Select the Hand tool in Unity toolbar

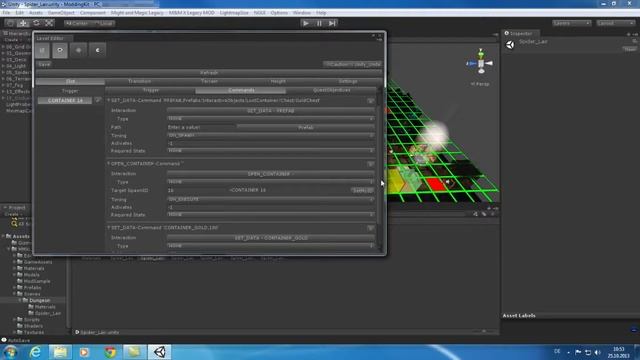(10, 23)
